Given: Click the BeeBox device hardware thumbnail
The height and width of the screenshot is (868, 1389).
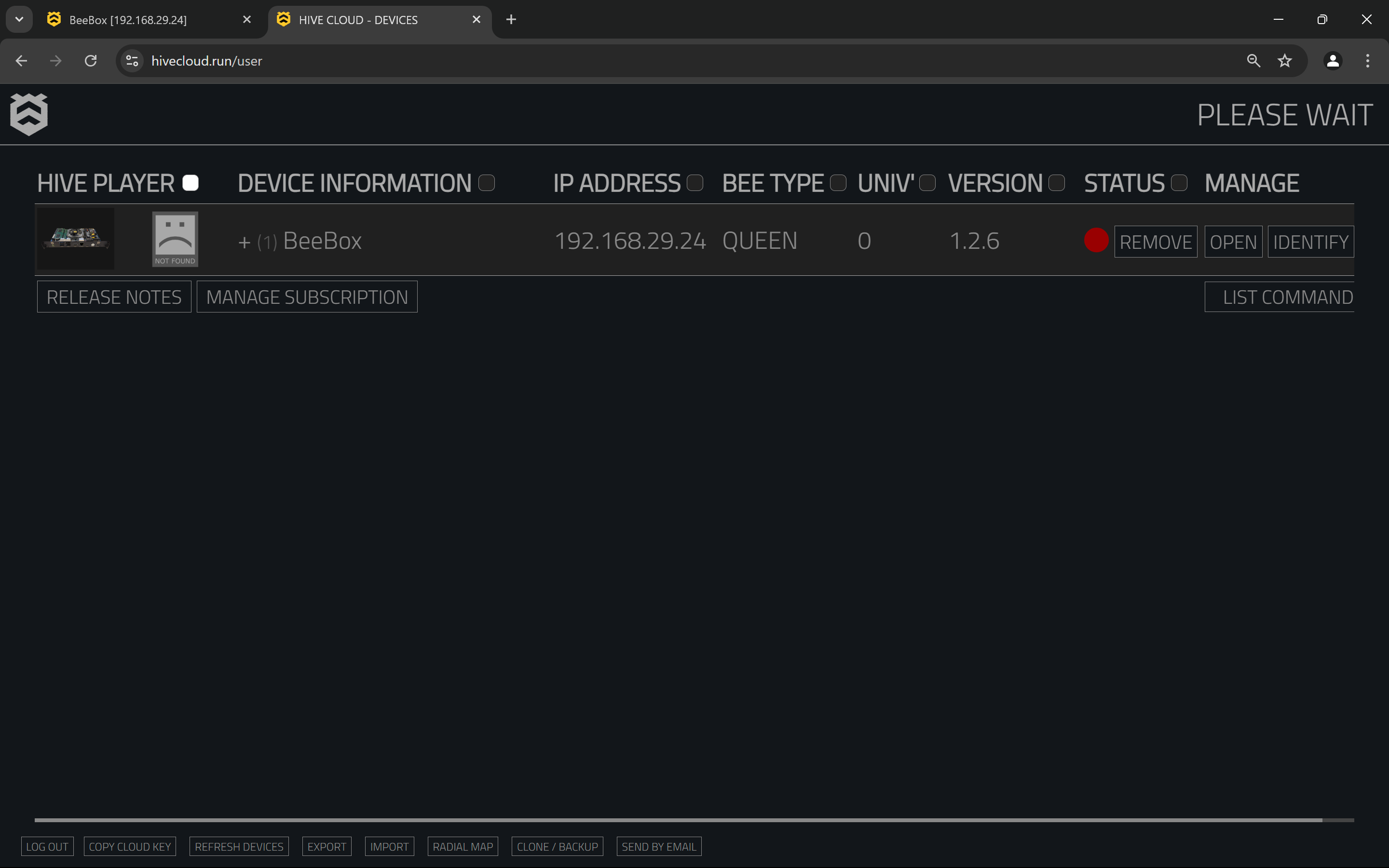Looking at the screenshot, I should (x=76, y=239).
